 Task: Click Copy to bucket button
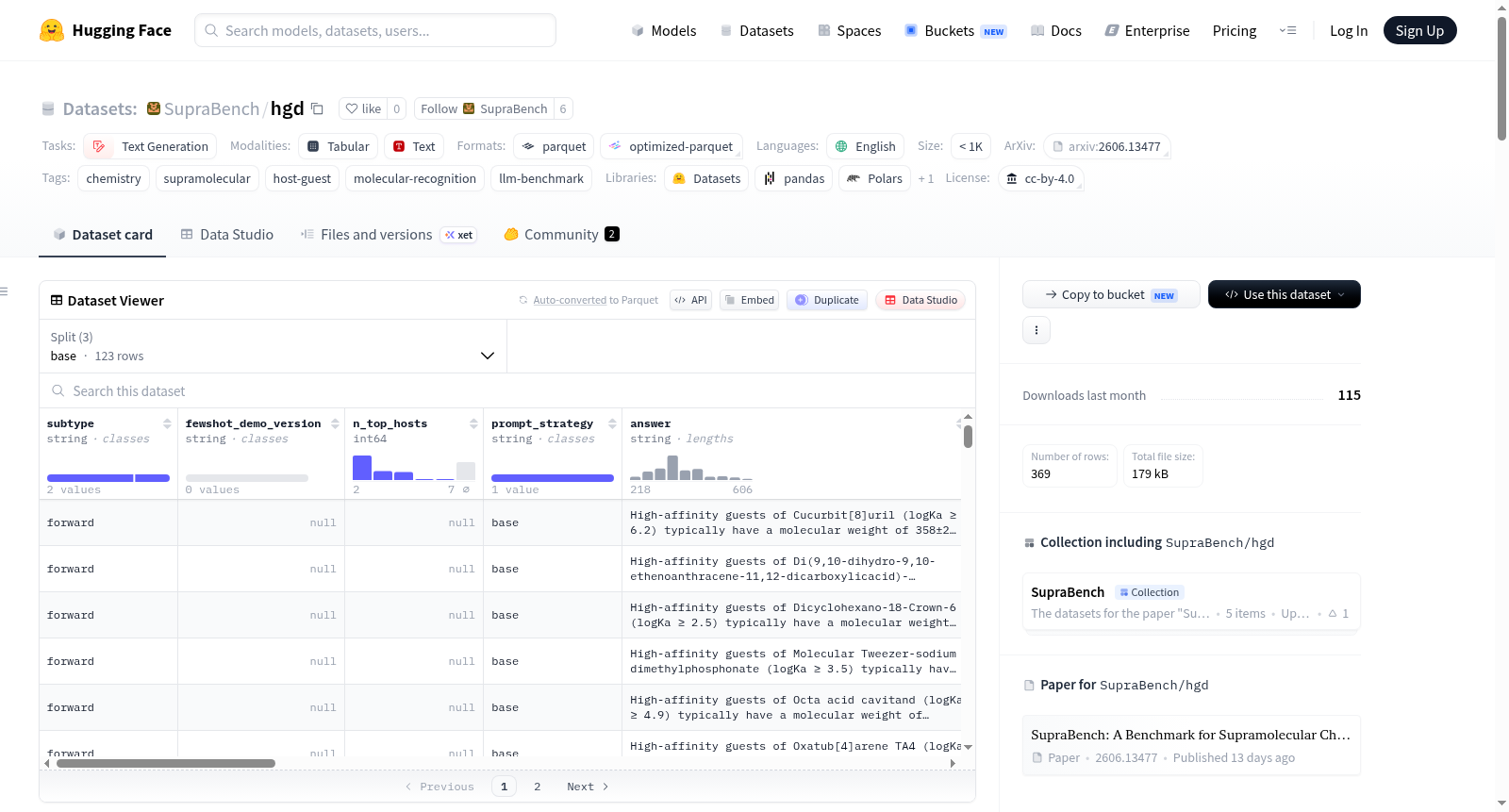pyautogui.click(x=1111, y=294)
